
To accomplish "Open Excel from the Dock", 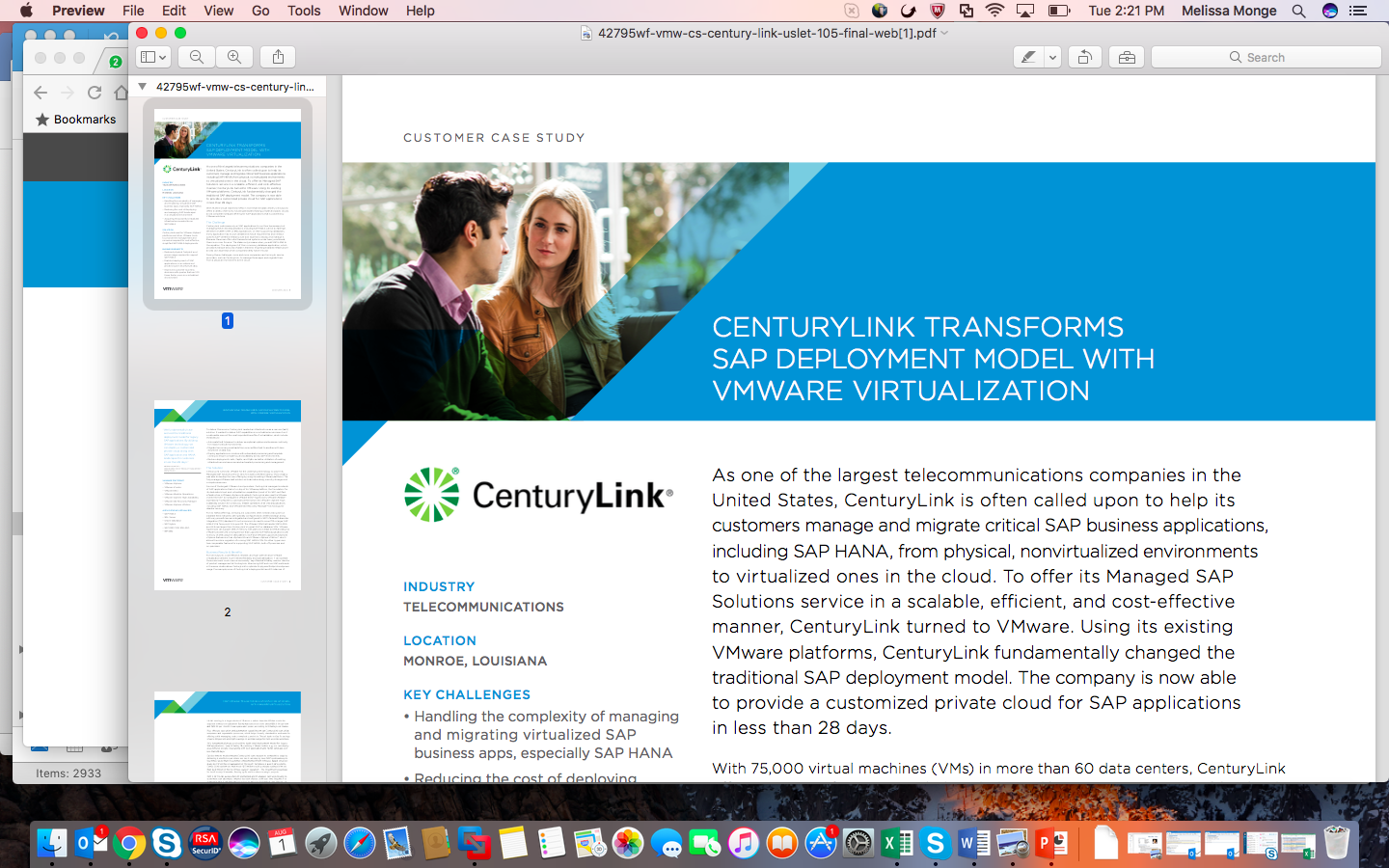I will click(897, 843).
